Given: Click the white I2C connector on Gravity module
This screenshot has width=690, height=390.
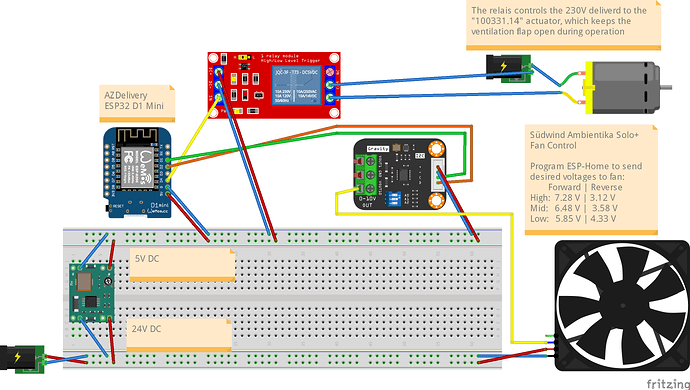Looking at the screenshot, I should 437,176.
